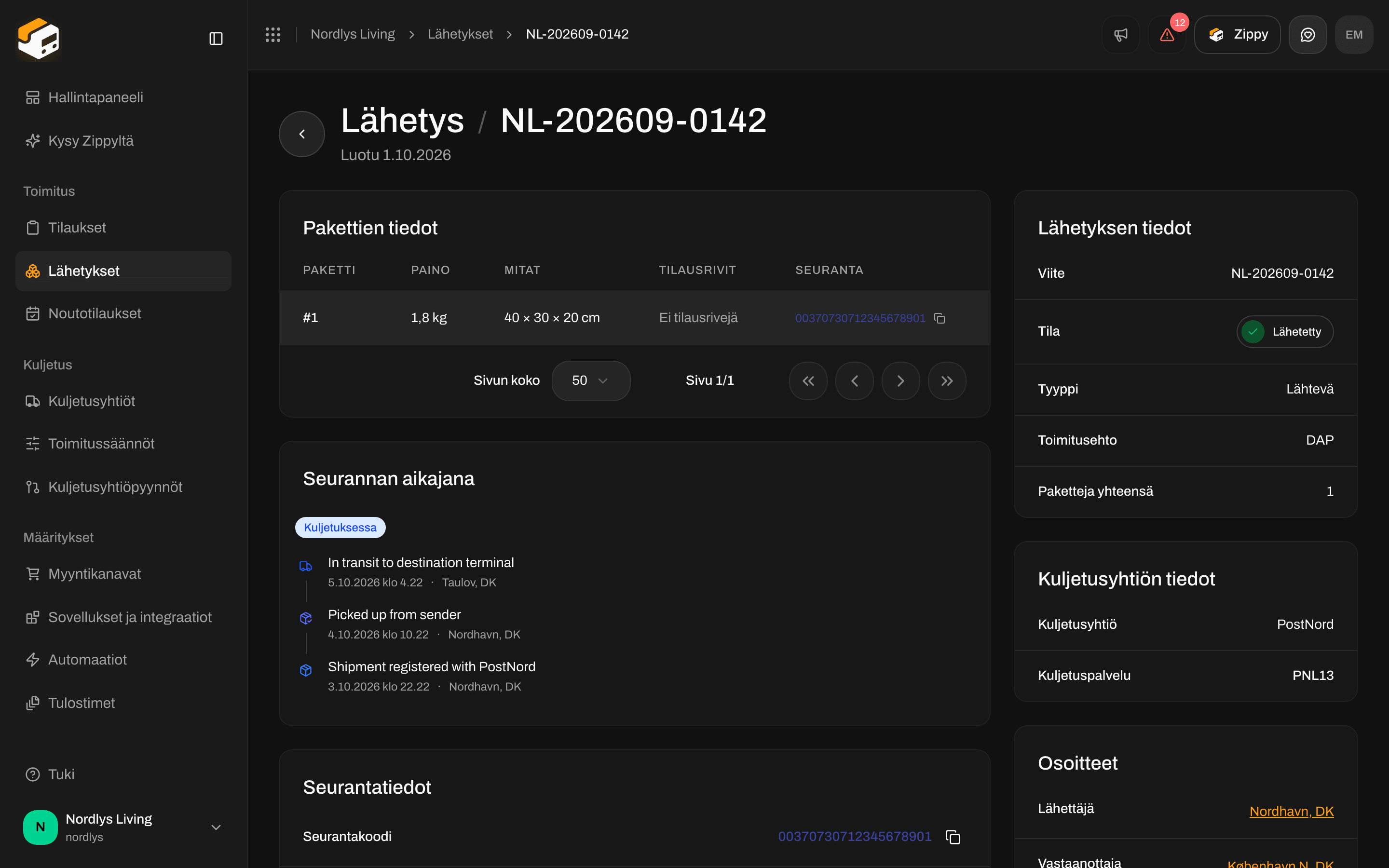Image resolution: width=1389 pixels, height=868 pixels.
Task: Follow the Nordhavn, DK sender link
Action: pyautogui.click(x=1292, y=811)
